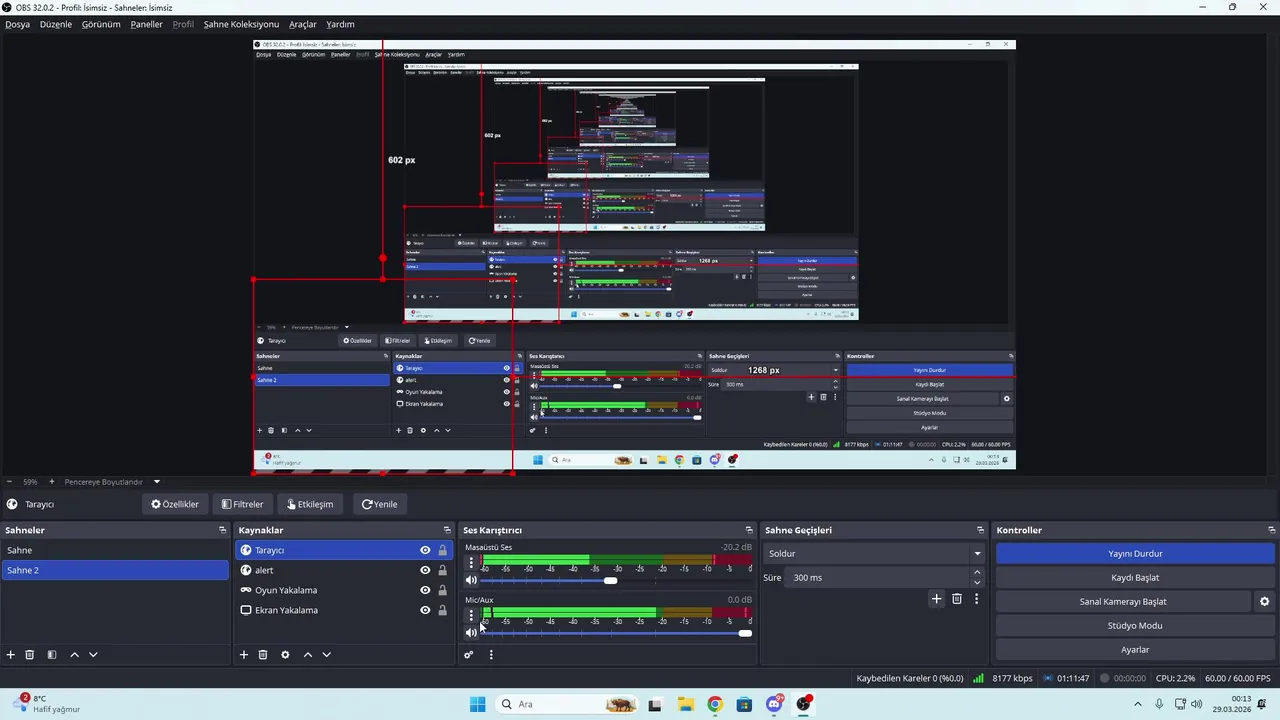Open scene filters icon in the Sahneler toolbar
Image resolution: width=1280 pixels, height=720 pixels.
(x=51, y=655)
